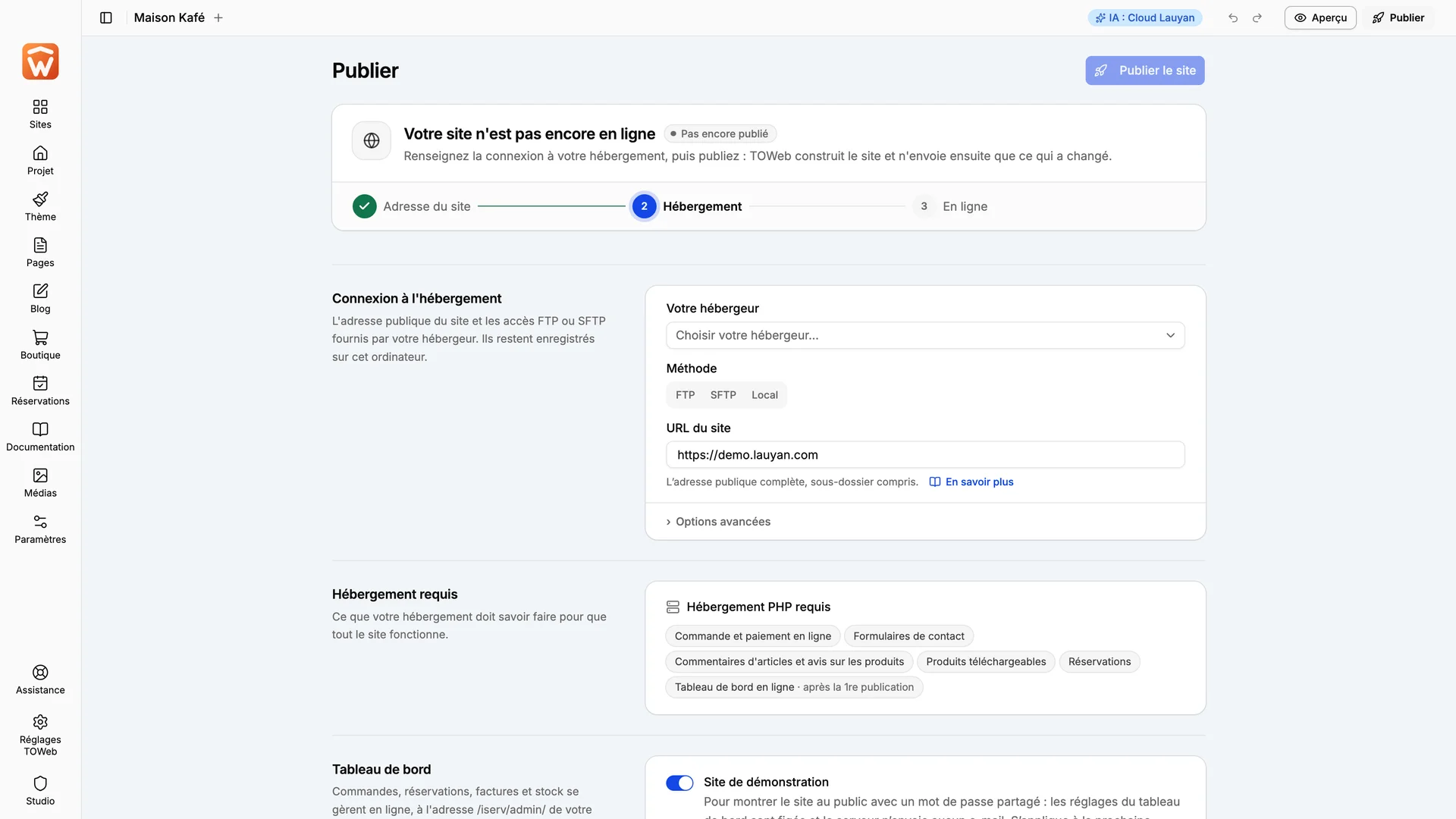Click the Pas encore publié status badge
Image resolution: width=1456 pixels, height=819 pixels.
point(720,133)
